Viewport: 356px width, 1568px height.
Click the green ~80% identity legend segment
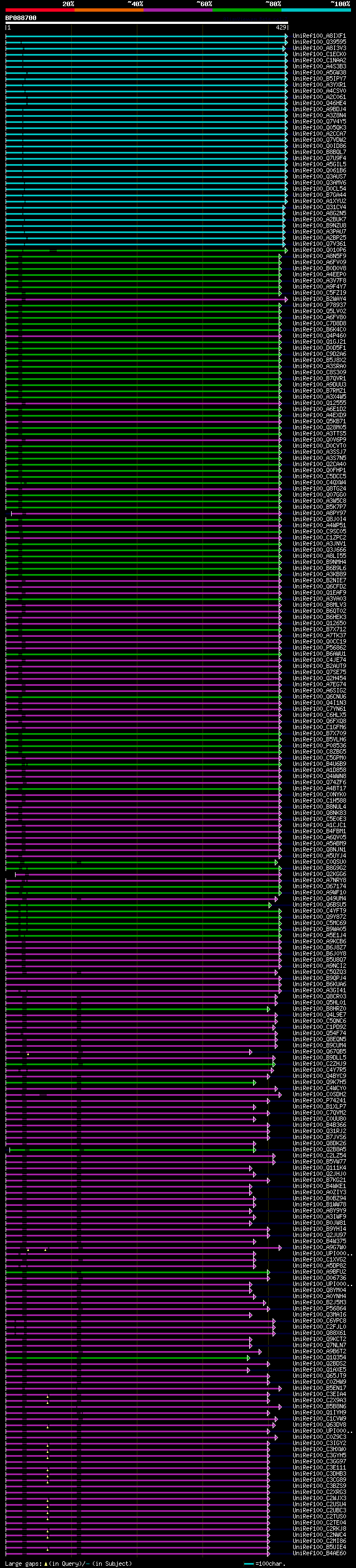(x=246, y=10)
